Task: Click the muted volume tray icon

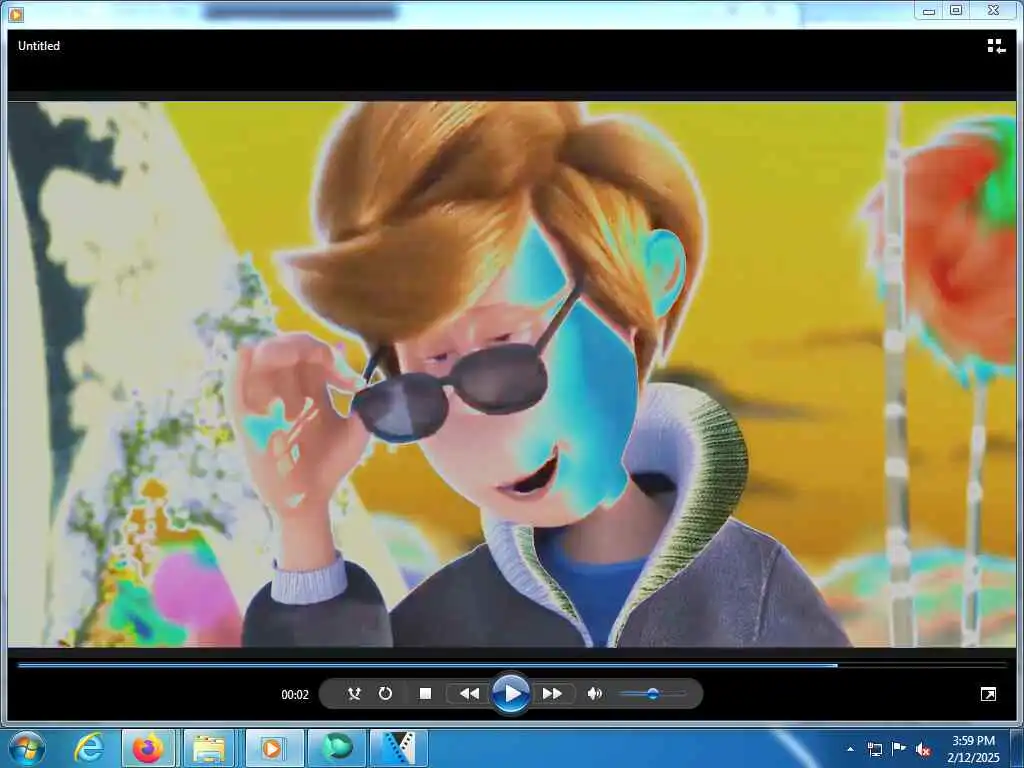Action: point(923,749)
